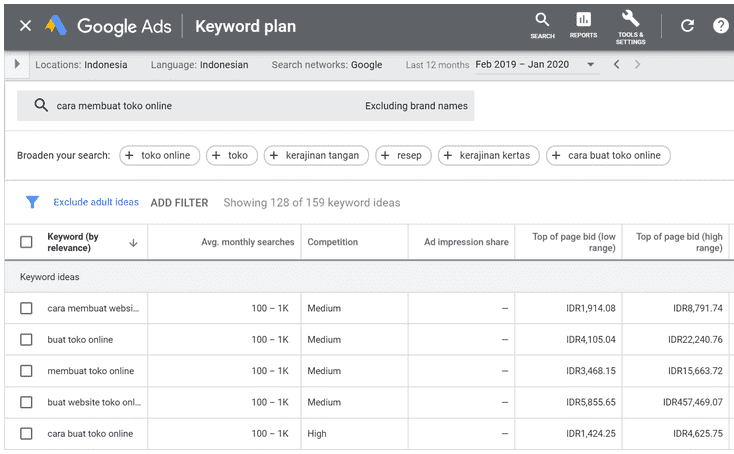
Task: Open the Help question mark icon
Action: 720,25
